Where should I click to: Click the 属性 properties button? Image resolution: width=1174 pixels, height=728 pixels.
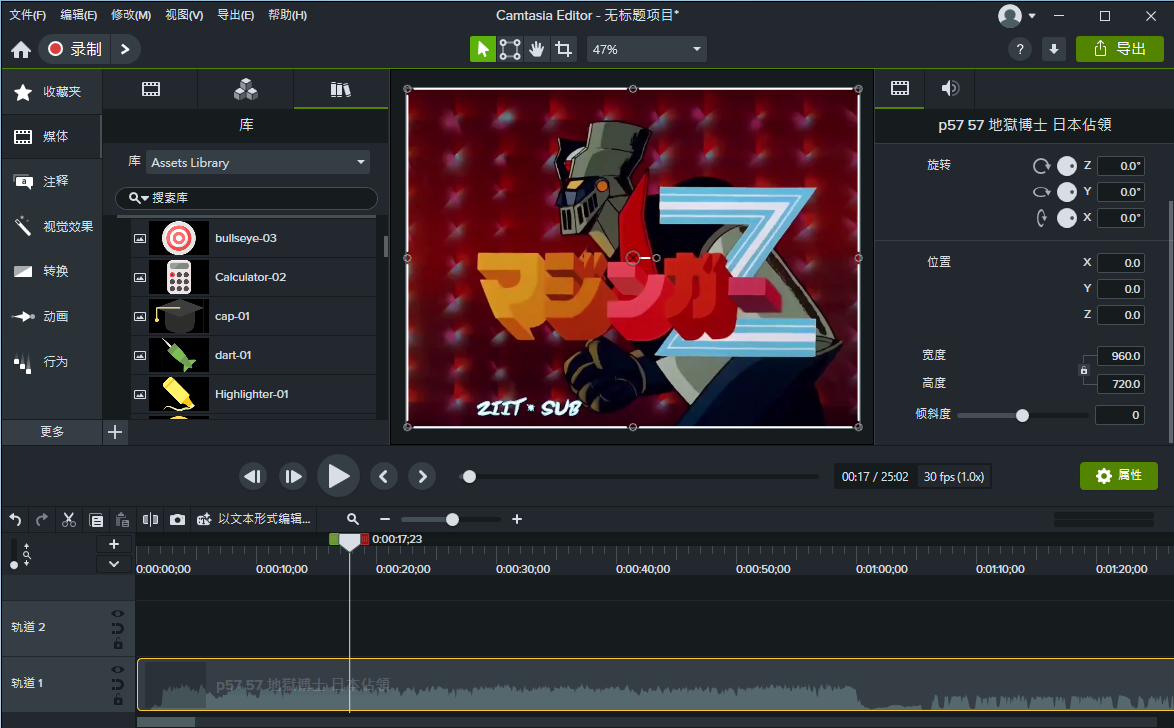[x=1118, y=476]
